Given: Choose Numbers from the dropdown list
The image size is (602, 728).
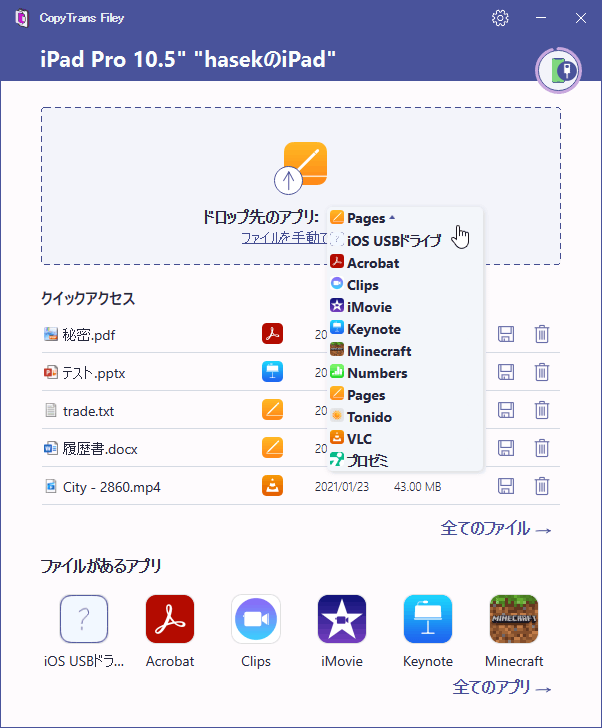Looking at the screenshot, I should tap(369, 373).
